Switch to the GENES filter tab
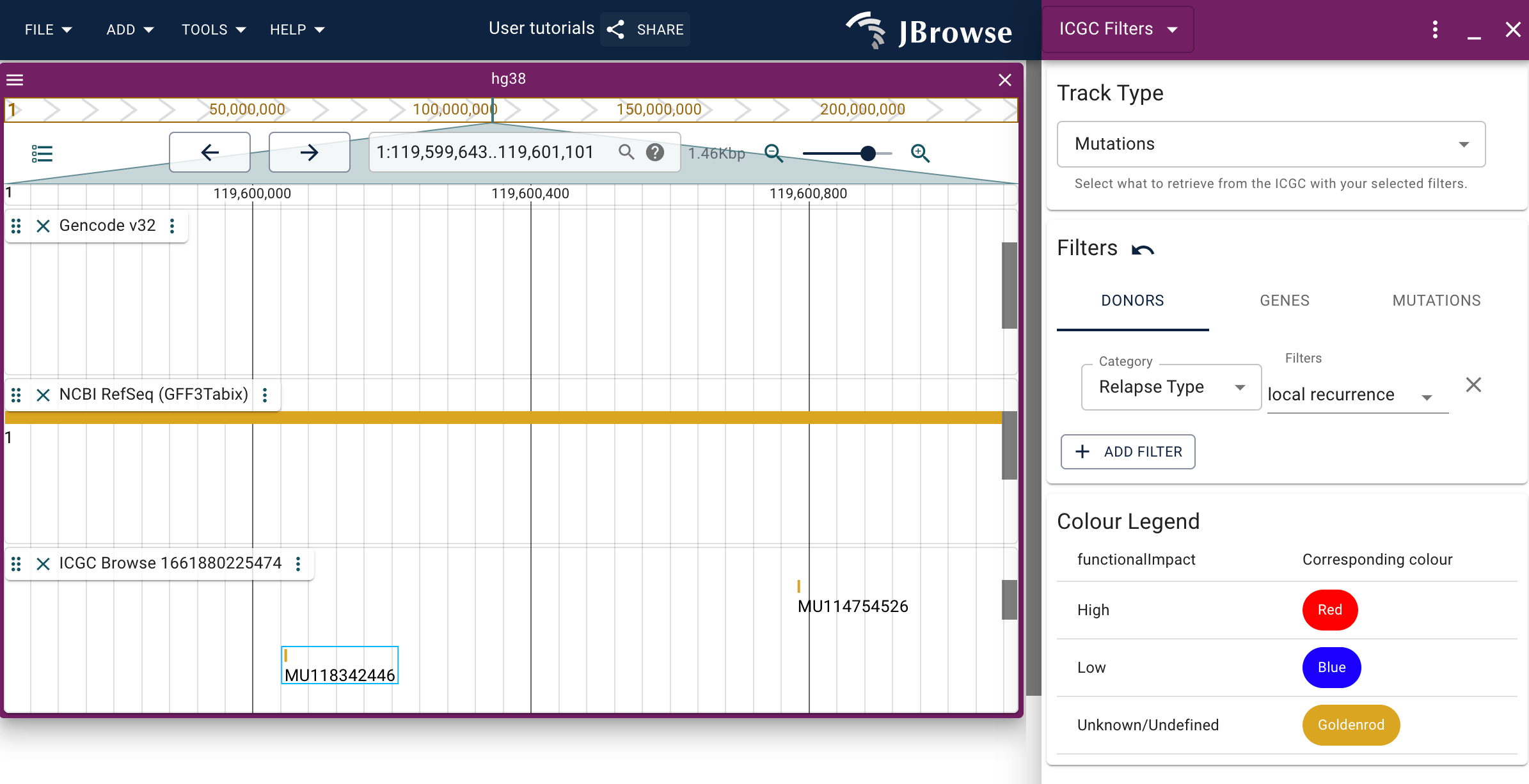Viewport: 1529px width, 784px height. (x=1285, y=301)
